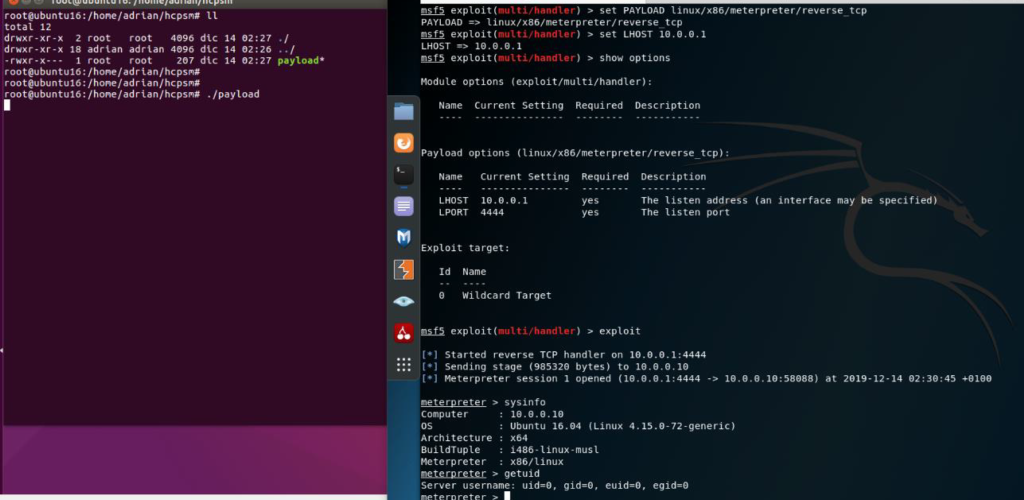1024x500 pixels.
Task: Open Burp Suite from the dock
Action: (x=404, y=270)
